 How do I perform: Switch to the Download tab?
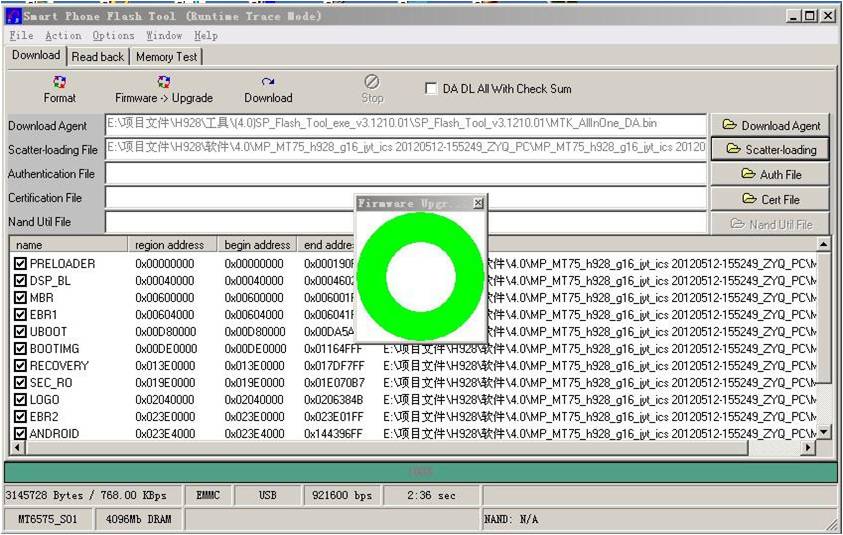pyautogui.click(x=36, y=55)
